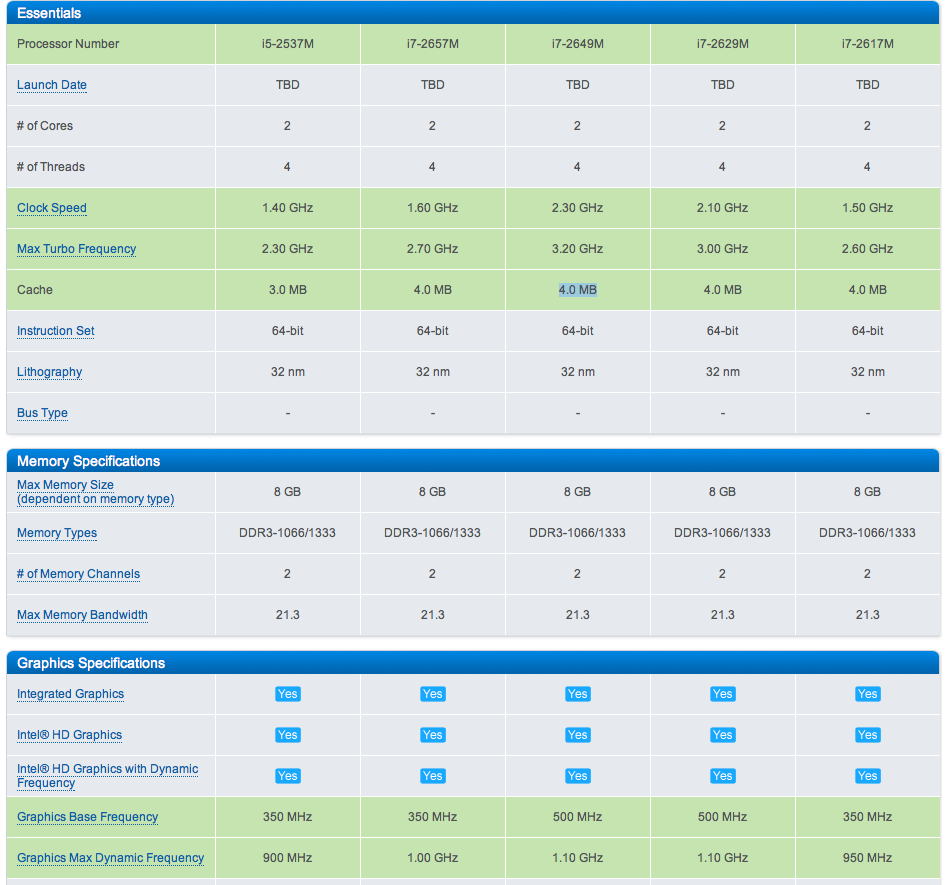Screen dimensions: 949x885
Task: Click the 1.60 GHz clock speed cell
Action: [x=433, y=208]
